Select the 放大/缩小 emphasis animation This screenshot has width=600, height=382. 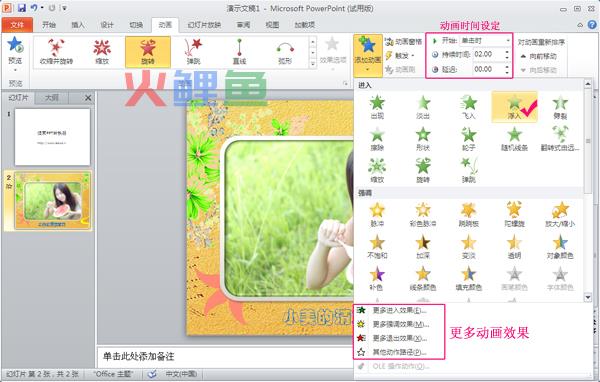[560, 214]
